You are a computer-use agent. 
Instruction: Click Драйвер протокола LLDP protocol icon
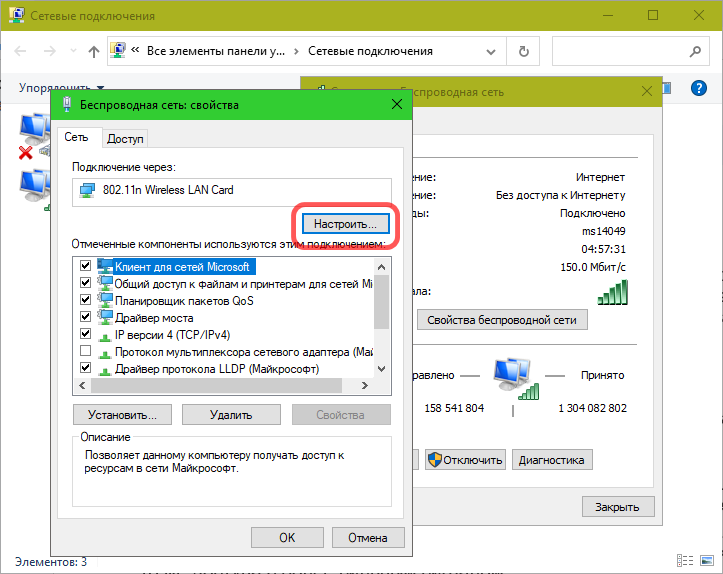coord(104,369)
